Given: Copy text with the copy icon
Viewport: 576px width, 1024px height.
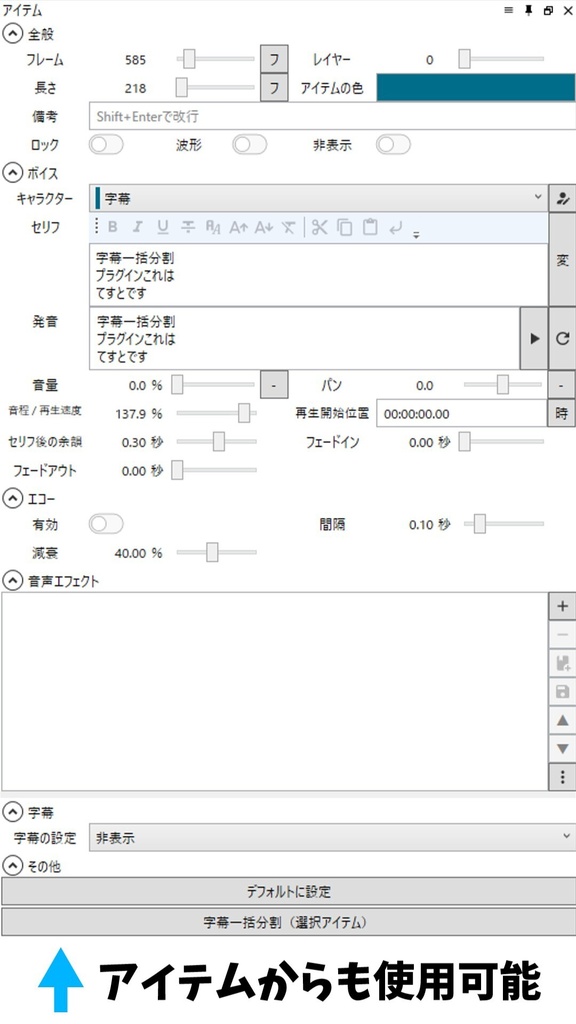Looking at the screenshot, I should click(345, 227).
